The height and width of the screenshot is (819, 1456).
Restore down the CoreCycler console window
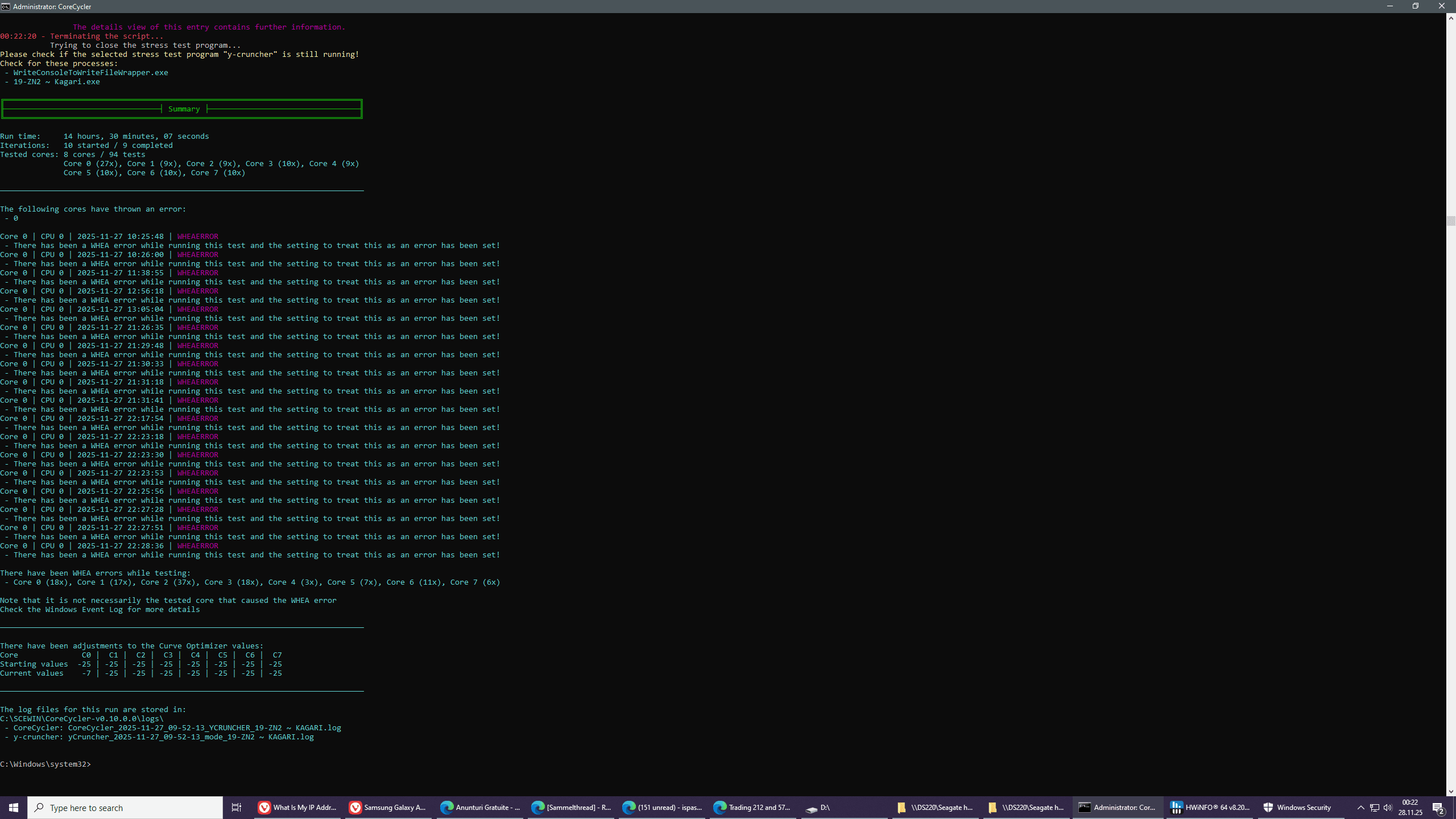(1416, 6)
